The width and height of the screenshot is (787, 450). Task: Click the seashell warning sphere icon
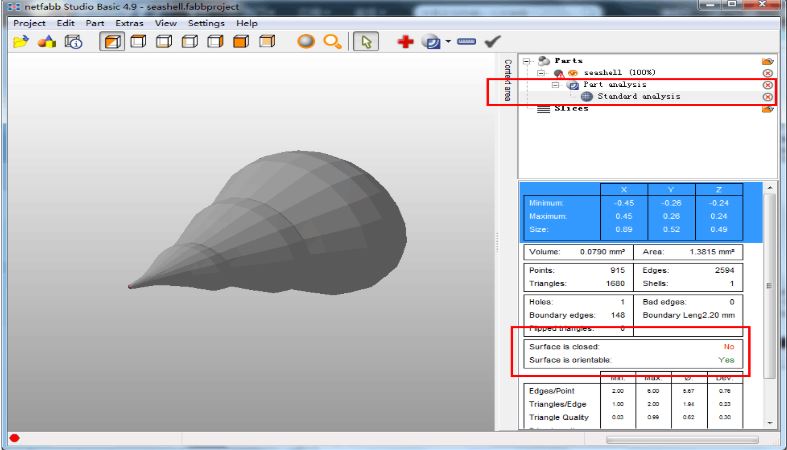pyautogui.click(x=559, y=74)
